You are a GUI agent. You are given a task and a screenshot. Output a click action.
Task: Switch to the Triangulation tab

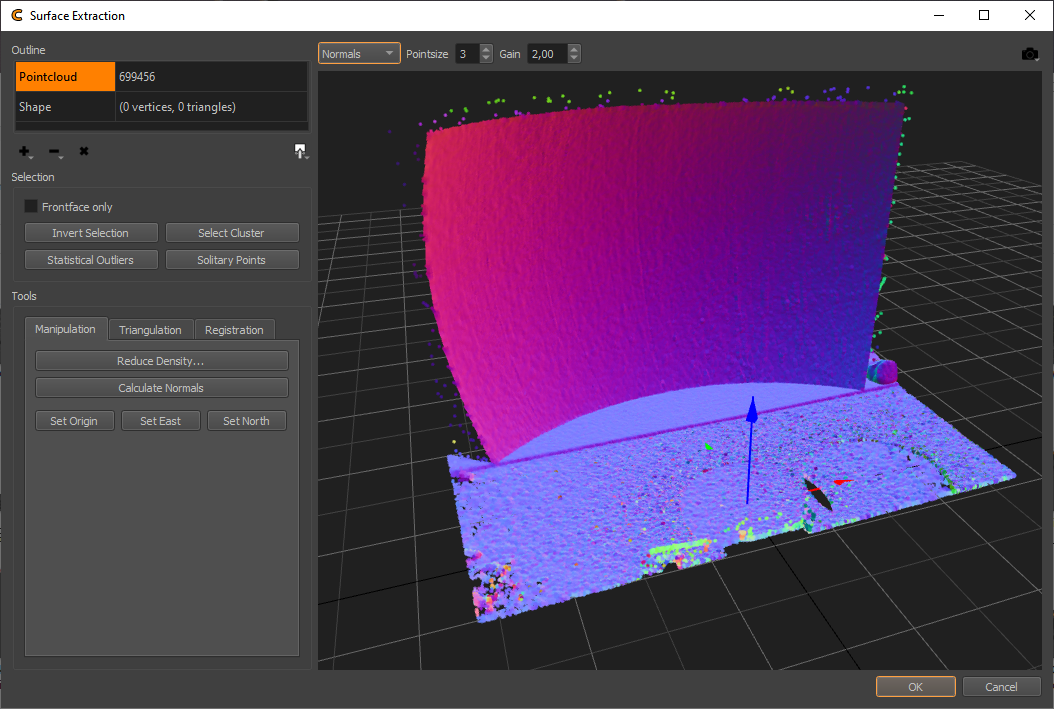(x=150, y=329)
